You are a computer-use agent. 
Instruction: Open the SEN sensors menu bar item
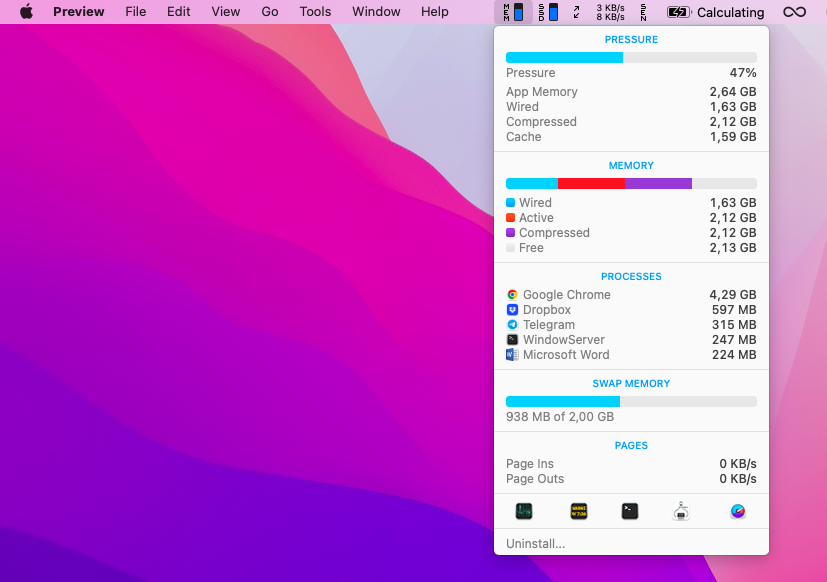643,12
